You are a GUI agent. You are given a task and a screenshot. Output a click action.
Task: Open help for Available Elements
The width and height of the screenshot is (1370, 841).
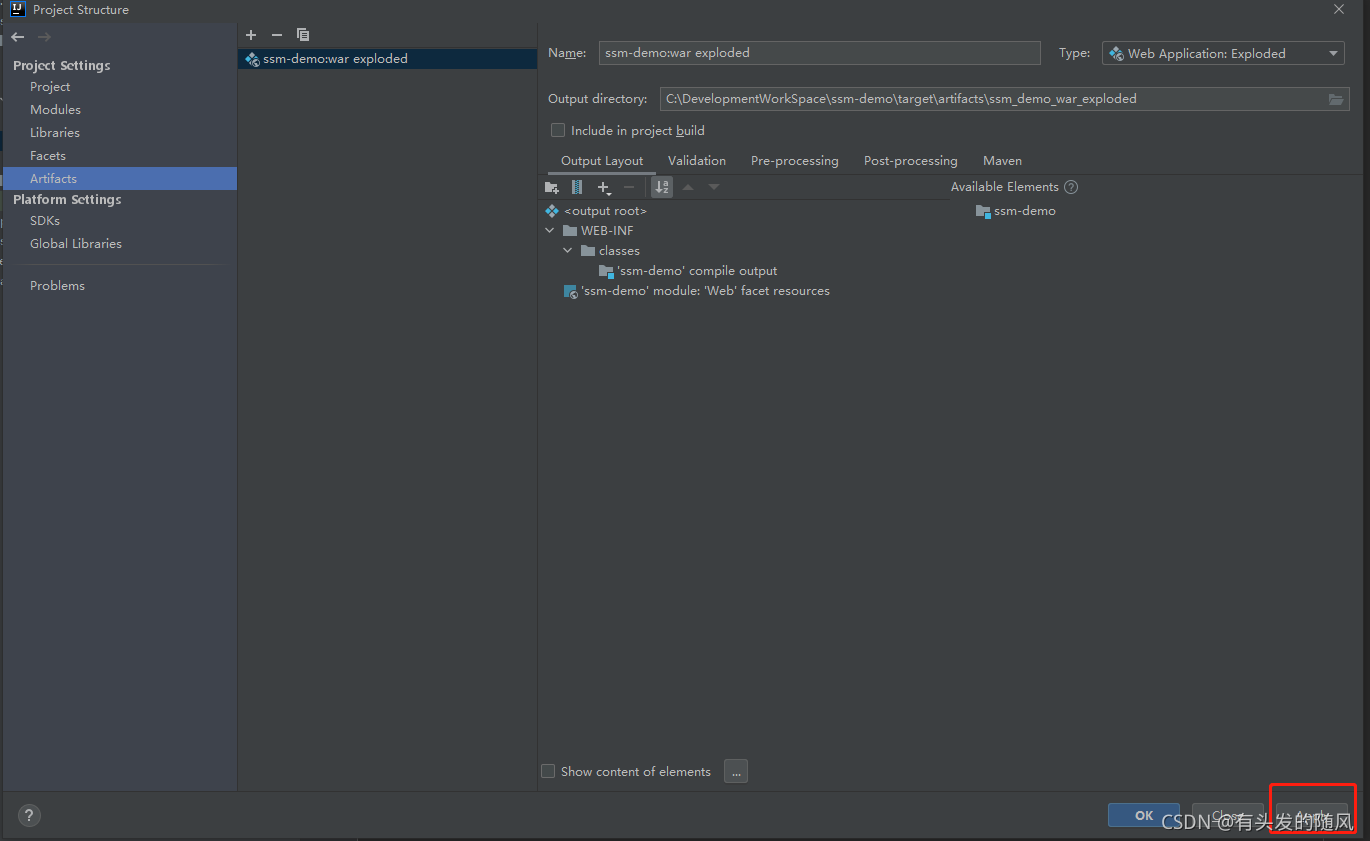[x=1071, y=187]
